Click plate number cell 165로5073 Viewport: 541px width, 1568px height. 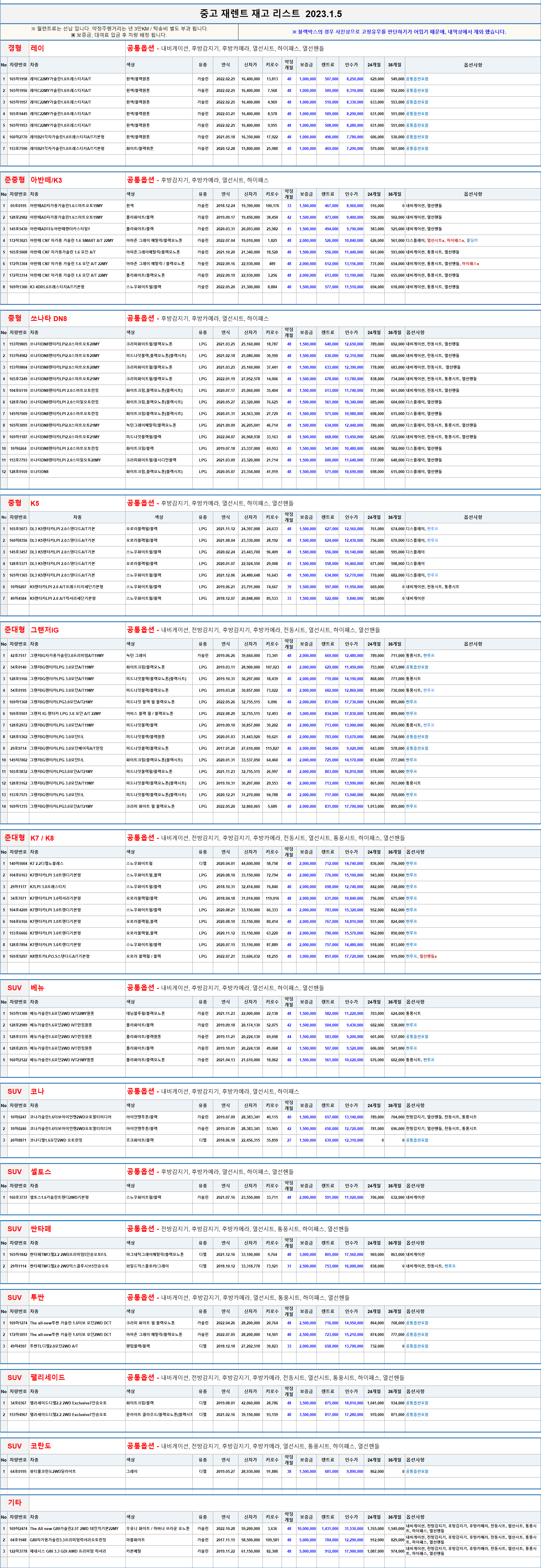18,529
